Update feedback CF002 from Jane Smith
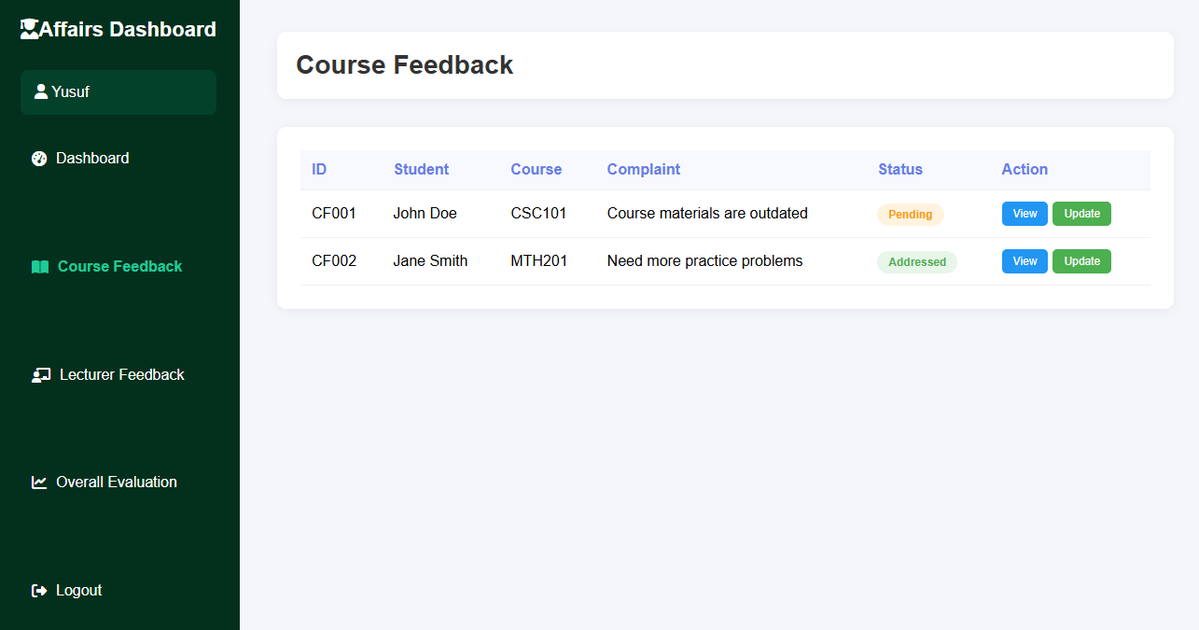This screenshot has height=630, width=1199. pos(1082,261)
